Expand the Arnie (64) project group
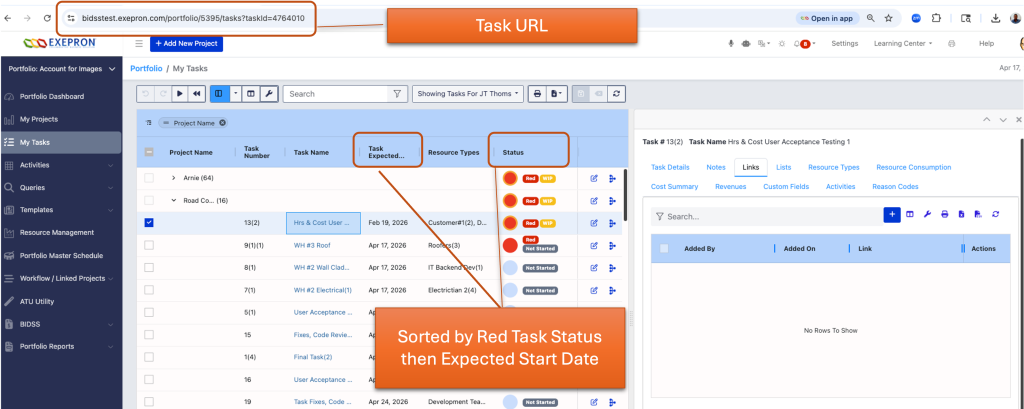The width and height of the screenshot is (1024, 409). (x=174, y=178)
